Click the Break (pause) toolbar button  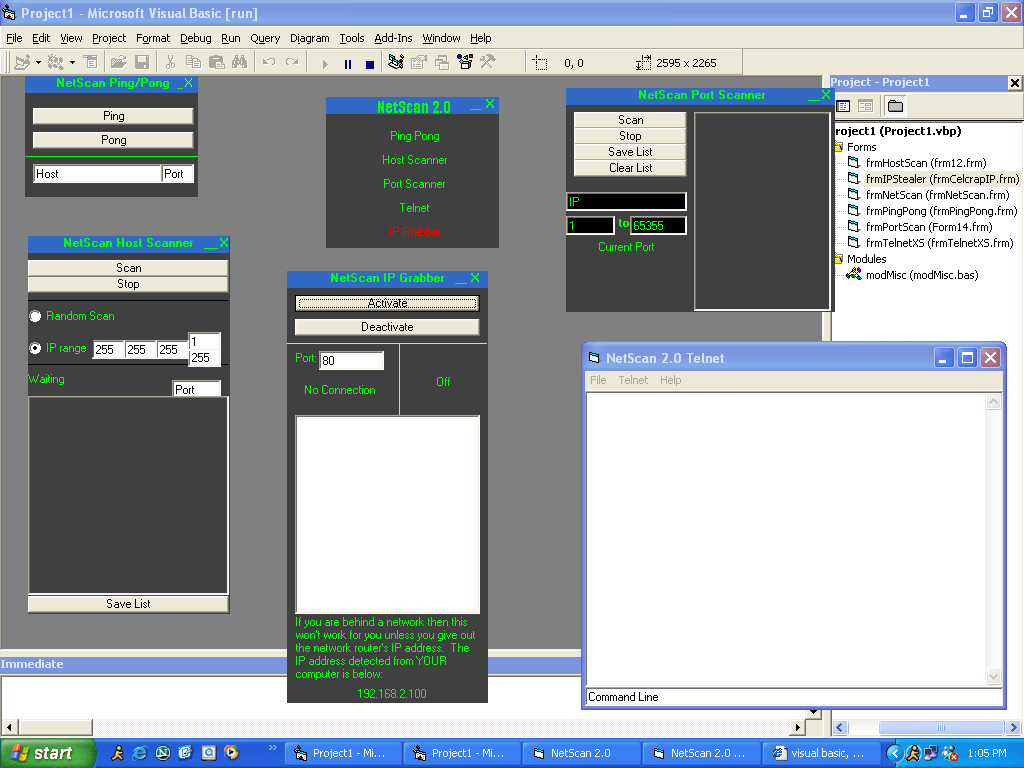point(348,63)
